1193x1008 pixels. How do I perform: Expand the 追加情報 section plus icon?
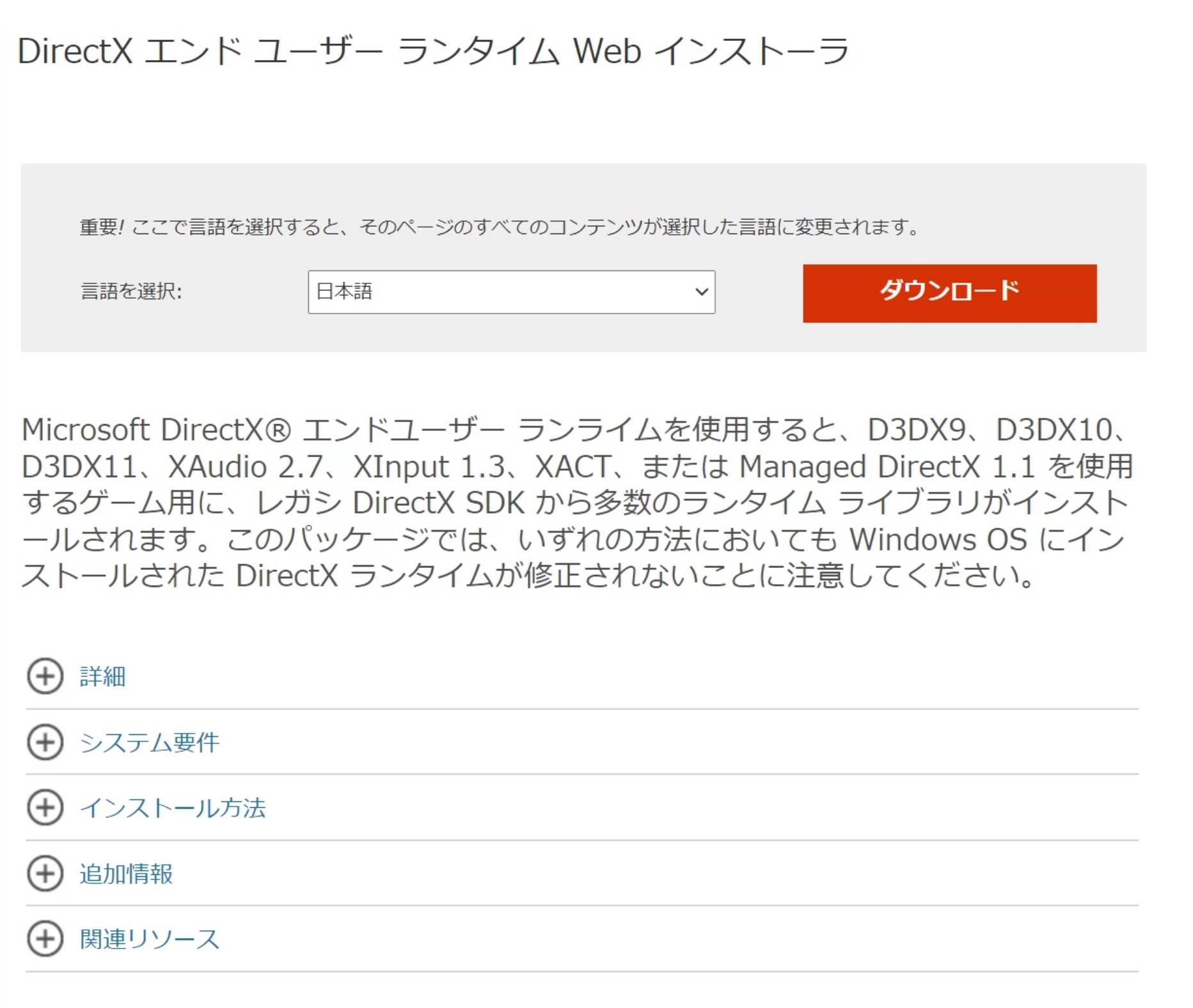point(45,874)
